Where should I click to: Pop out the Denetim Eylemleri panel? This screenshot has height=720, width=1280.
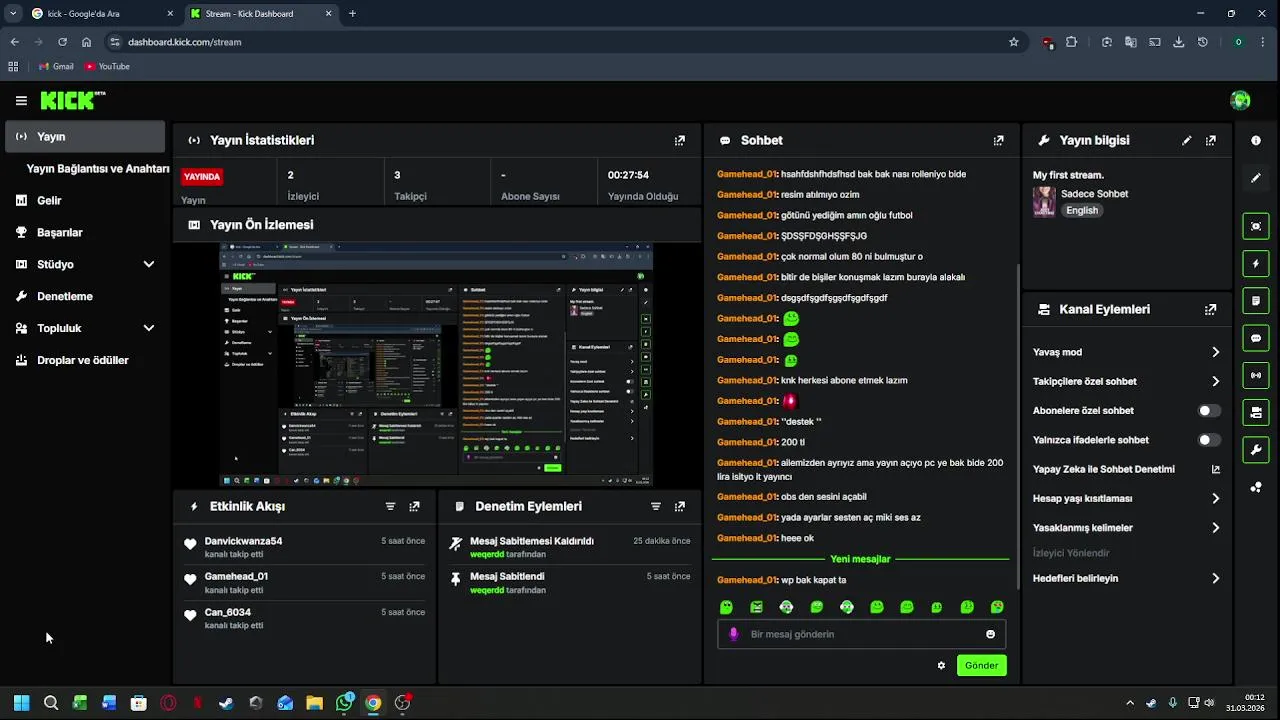pyautogui.click(x=680, y=507)
